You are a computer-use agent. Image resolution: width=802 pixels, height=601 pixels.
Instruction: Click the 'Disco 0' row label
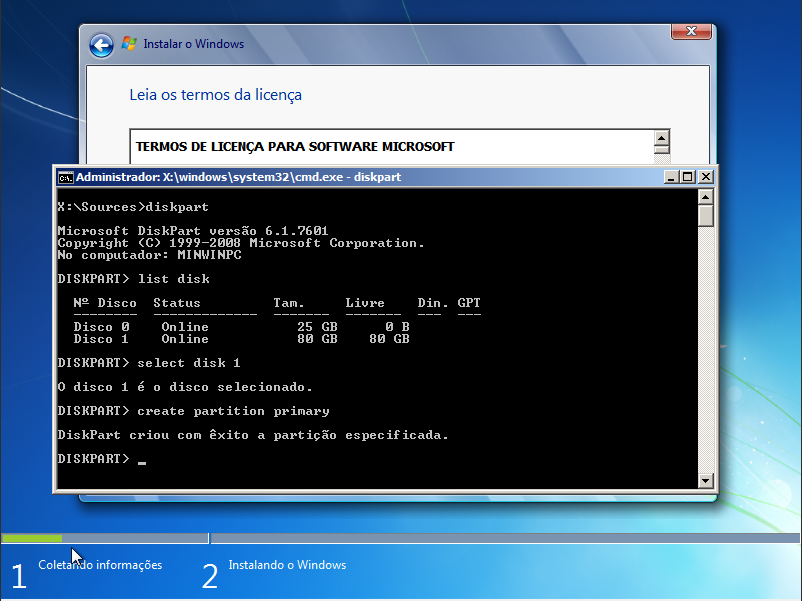coord(101,327)
